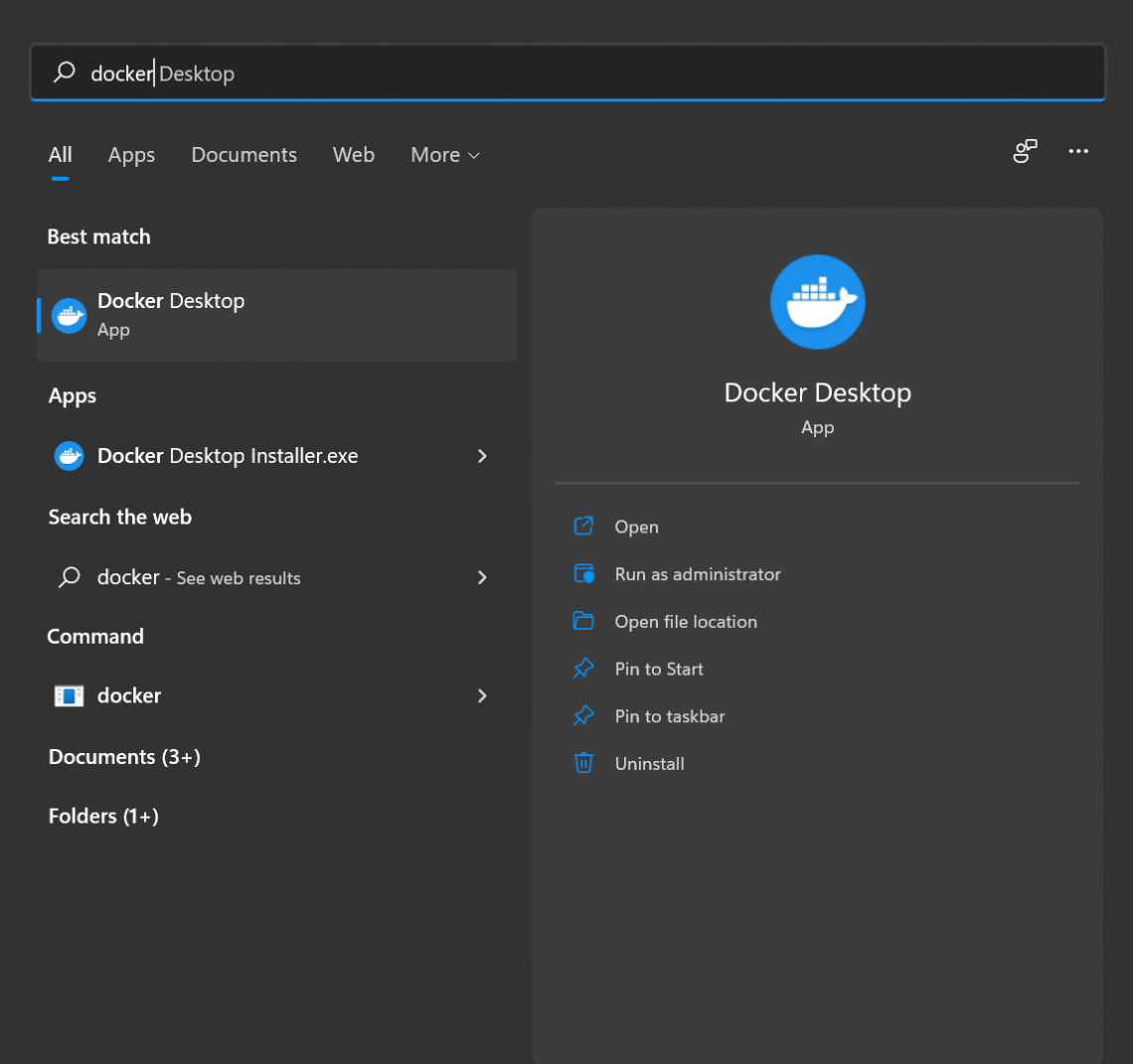Expand the docker web results arrow

click(x=482, y=577)
